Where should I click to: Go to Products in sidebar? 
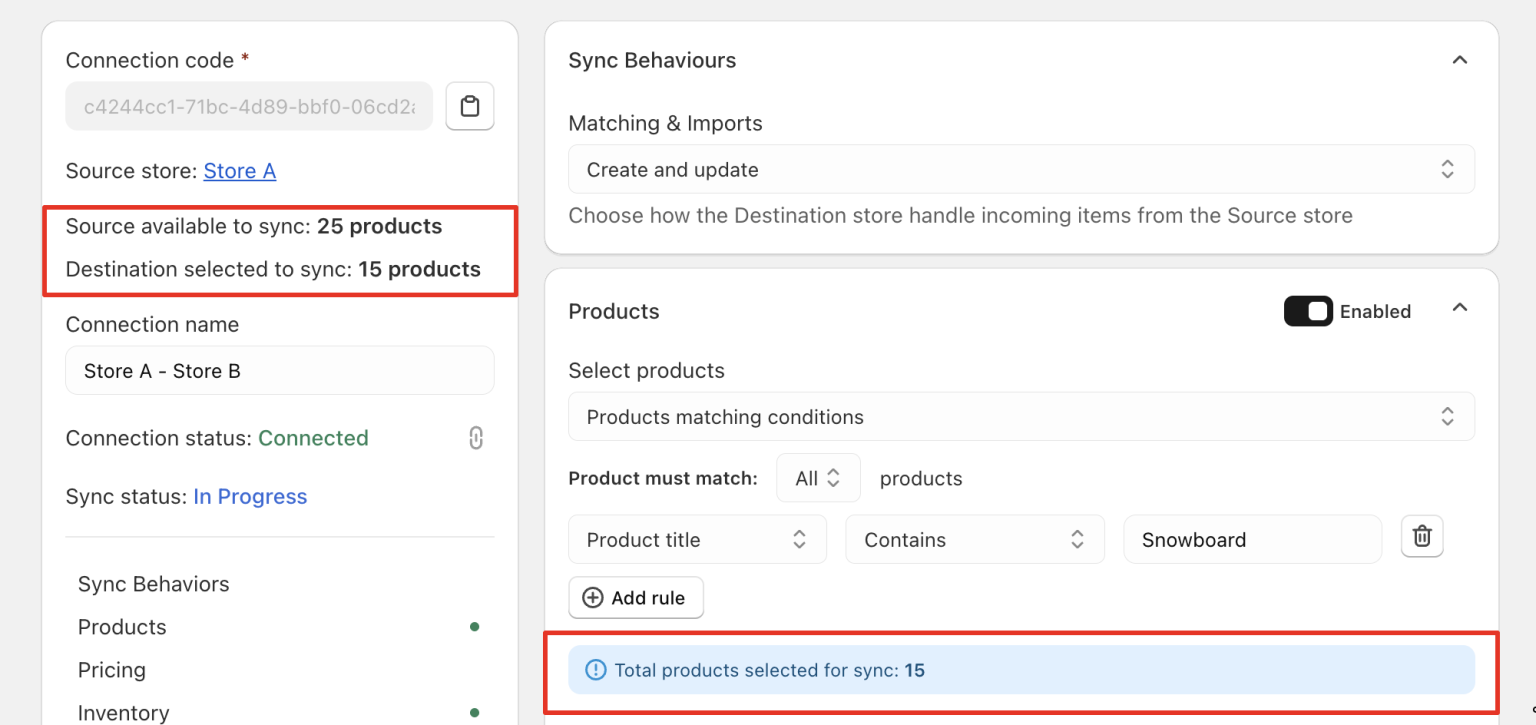click(122, 627)
